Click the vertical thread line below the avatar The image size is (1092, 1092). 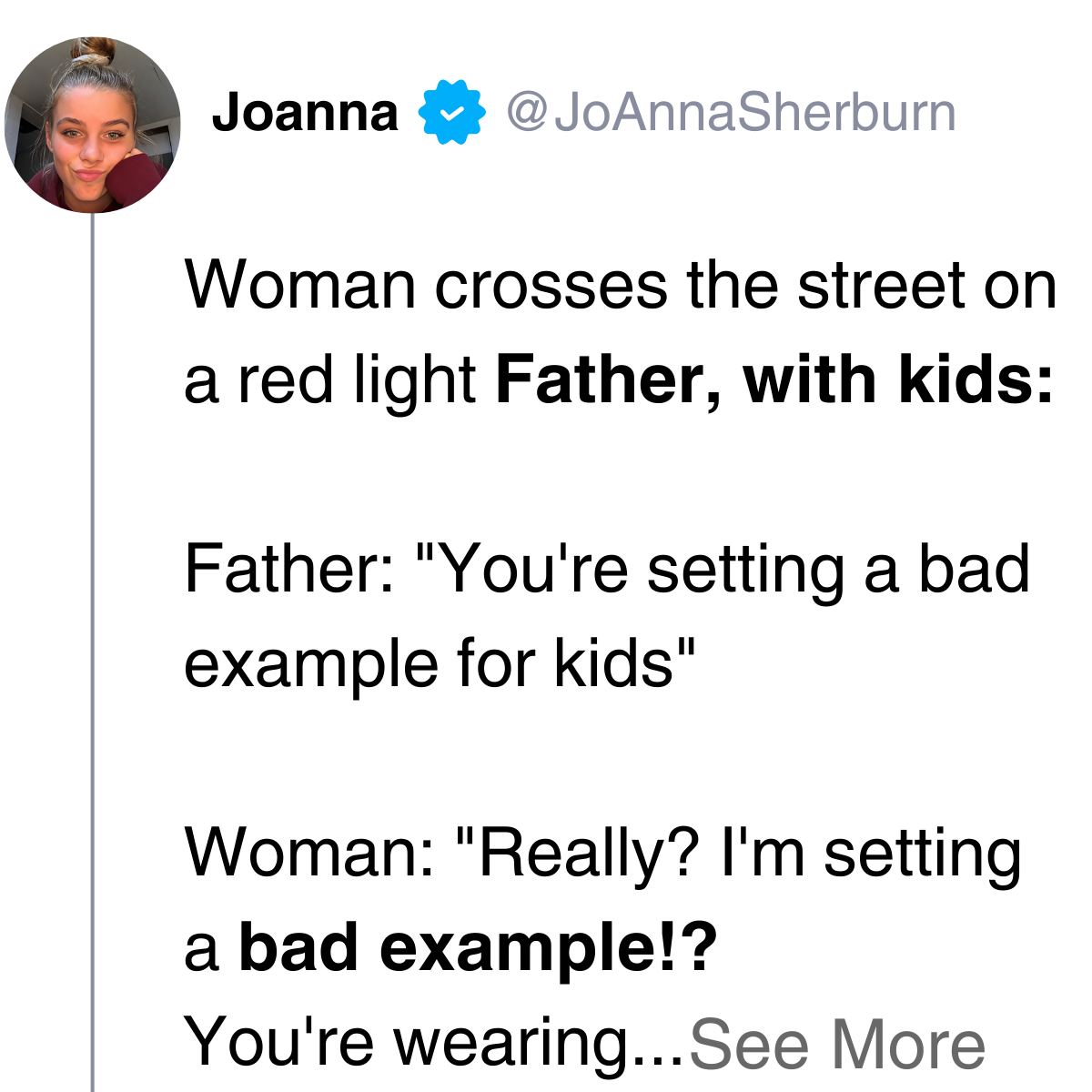tap(93, 652)
